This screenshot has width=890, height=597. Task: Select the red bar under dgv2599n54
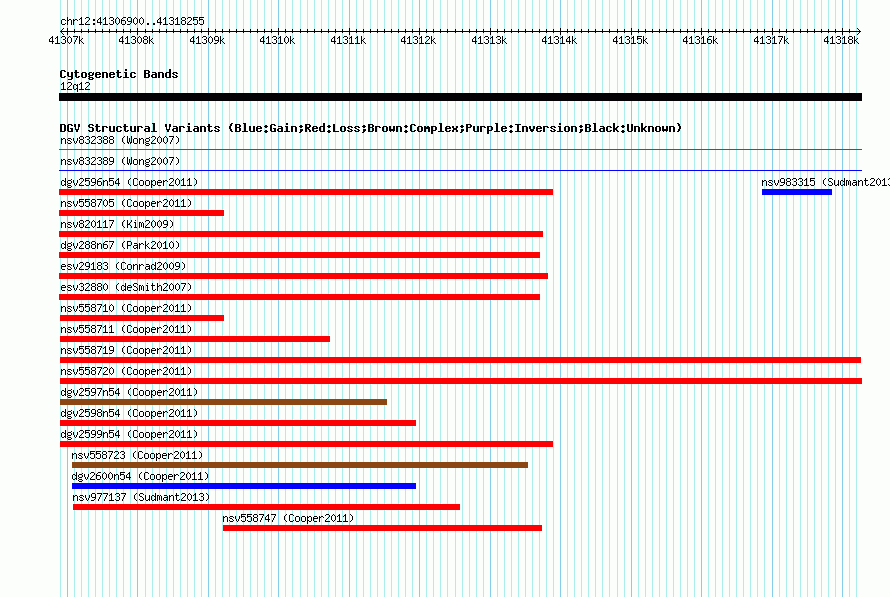tap(306, 444)
